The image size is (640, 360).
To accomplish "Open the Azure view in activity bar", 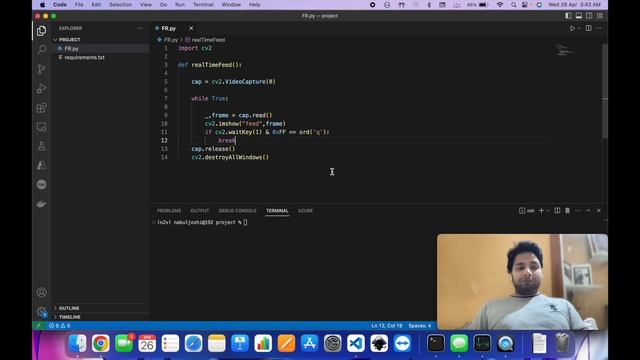I will click(41, 165).
